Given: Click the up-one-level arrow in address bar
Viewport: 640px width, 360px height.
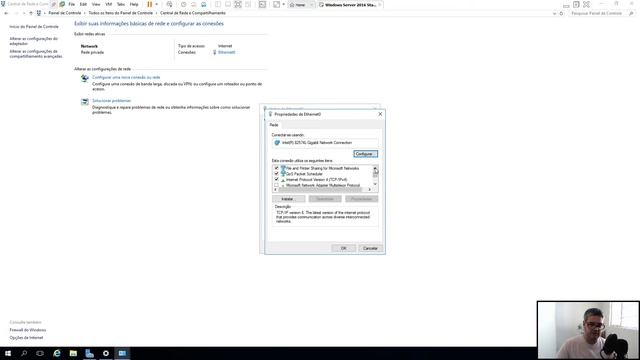Looking at the screenshot, I should coord(31,13).
